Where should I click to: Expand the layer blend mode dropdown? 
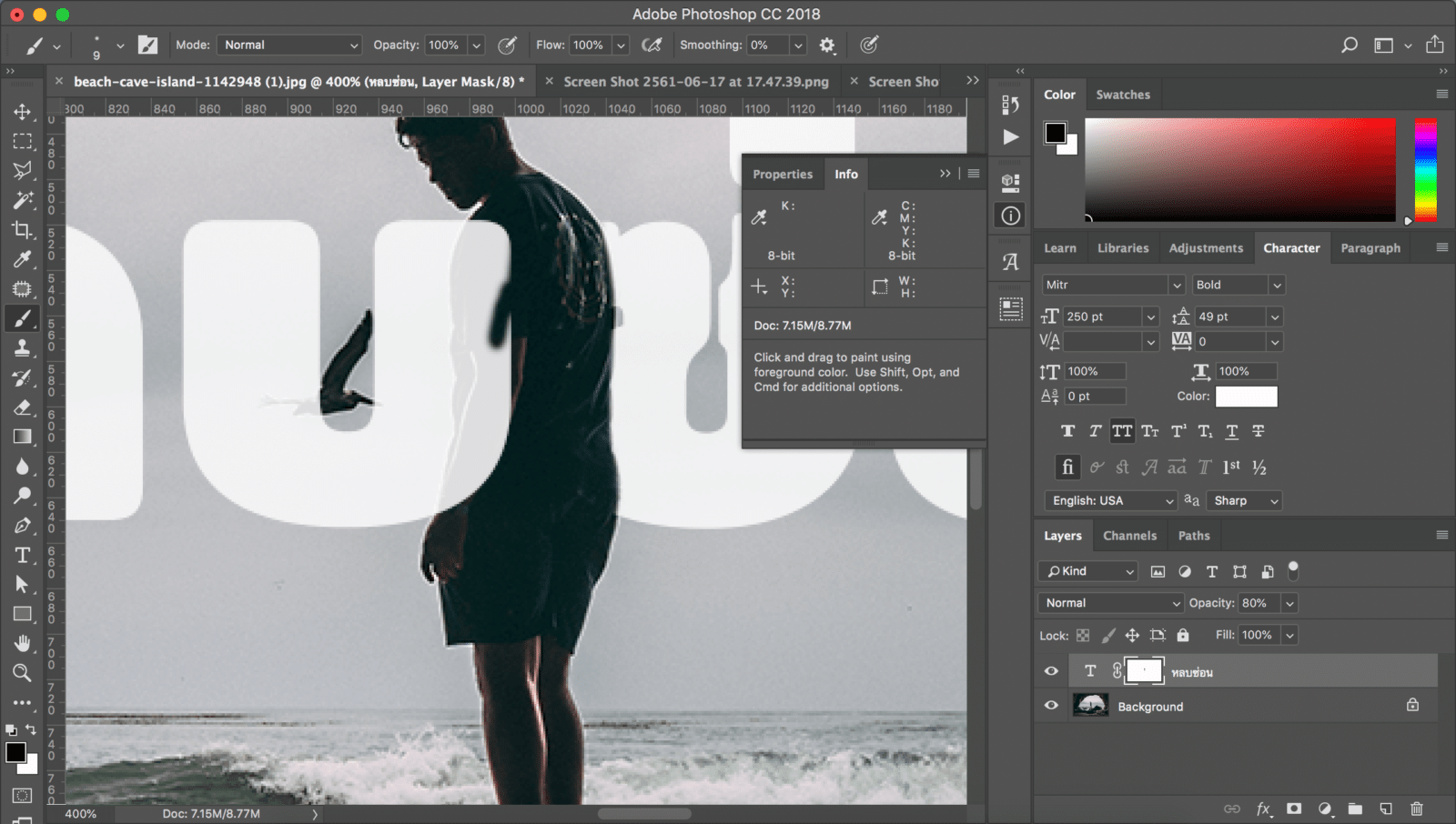coord(1110,603)
